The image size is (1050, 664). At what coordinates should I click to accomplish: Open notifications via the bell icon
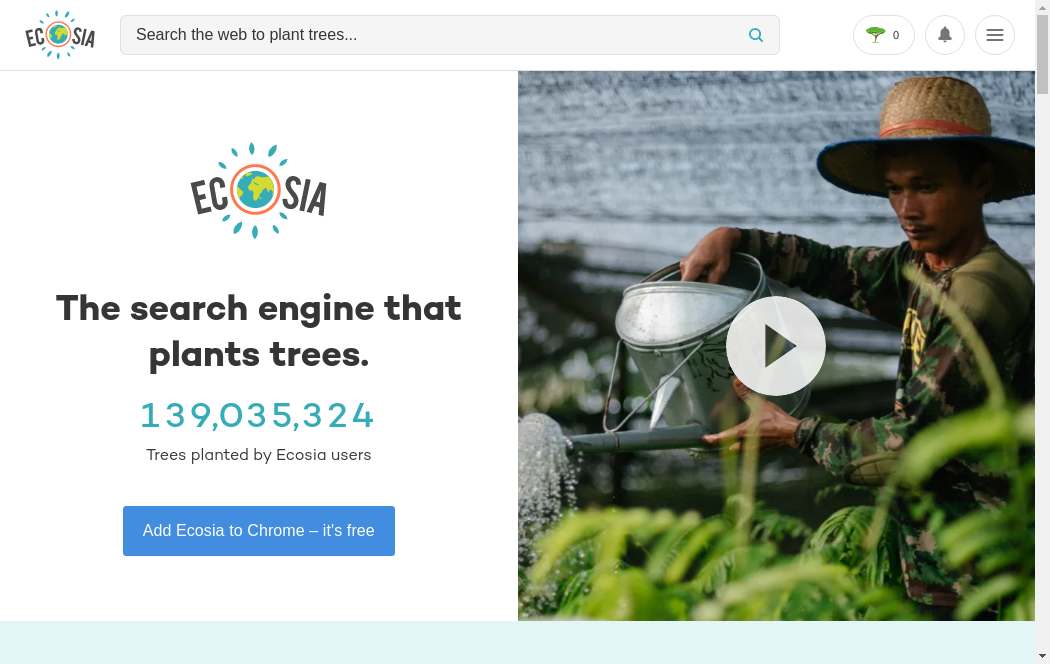coord(944,35)
